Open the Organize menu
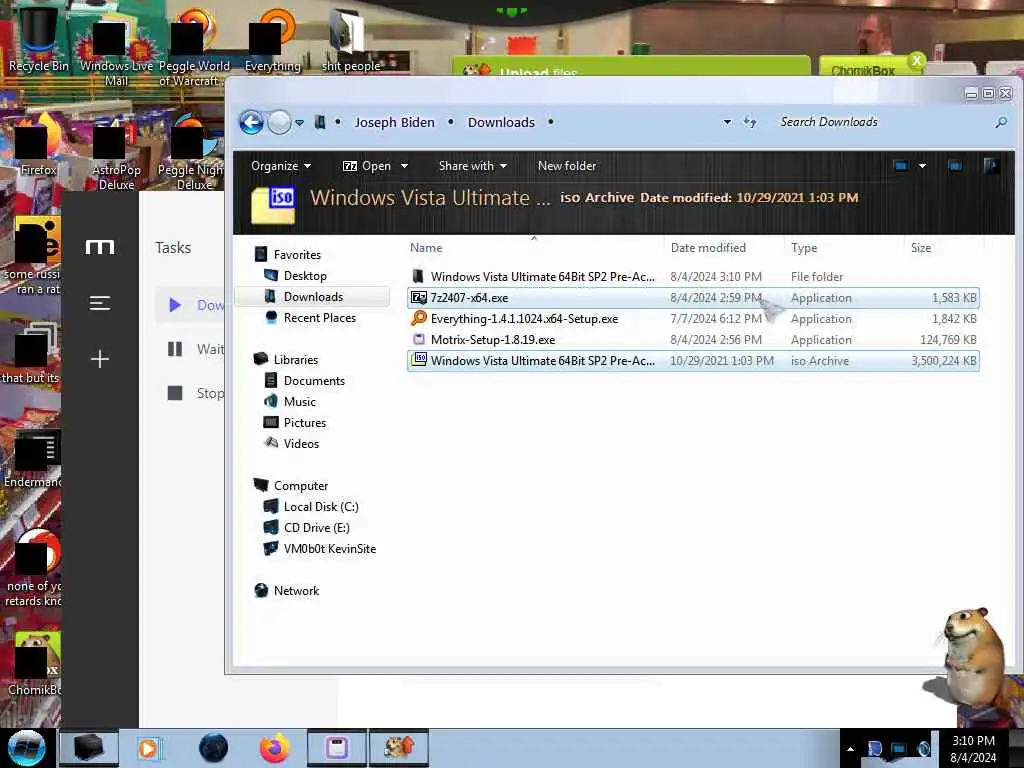The height and width of the screenshot is (768, 1024). click(281, 166)
